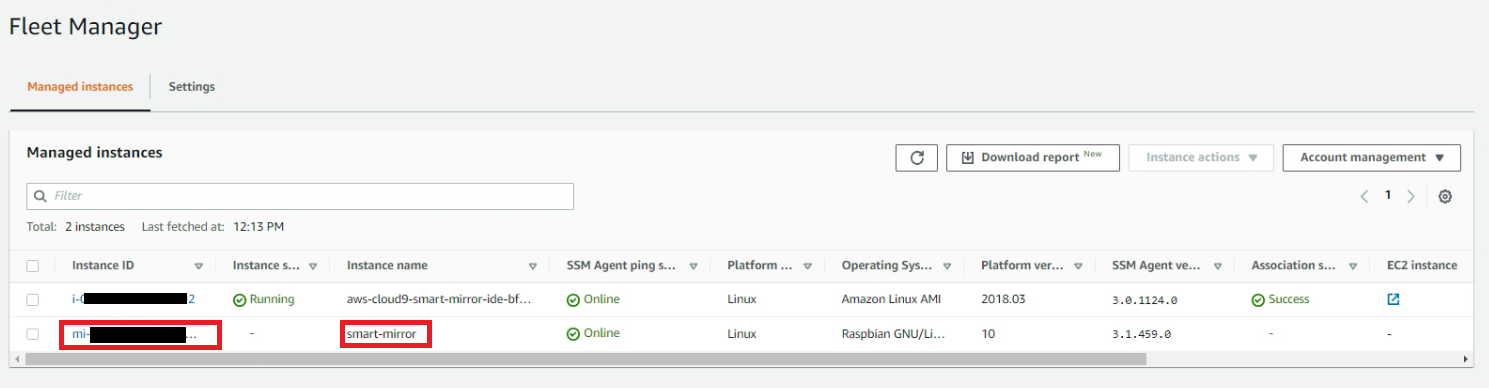The height and width of the screenshot is (388, 1489).
Task: Click the smart-mirror instance name
Action: pos(381,333)
